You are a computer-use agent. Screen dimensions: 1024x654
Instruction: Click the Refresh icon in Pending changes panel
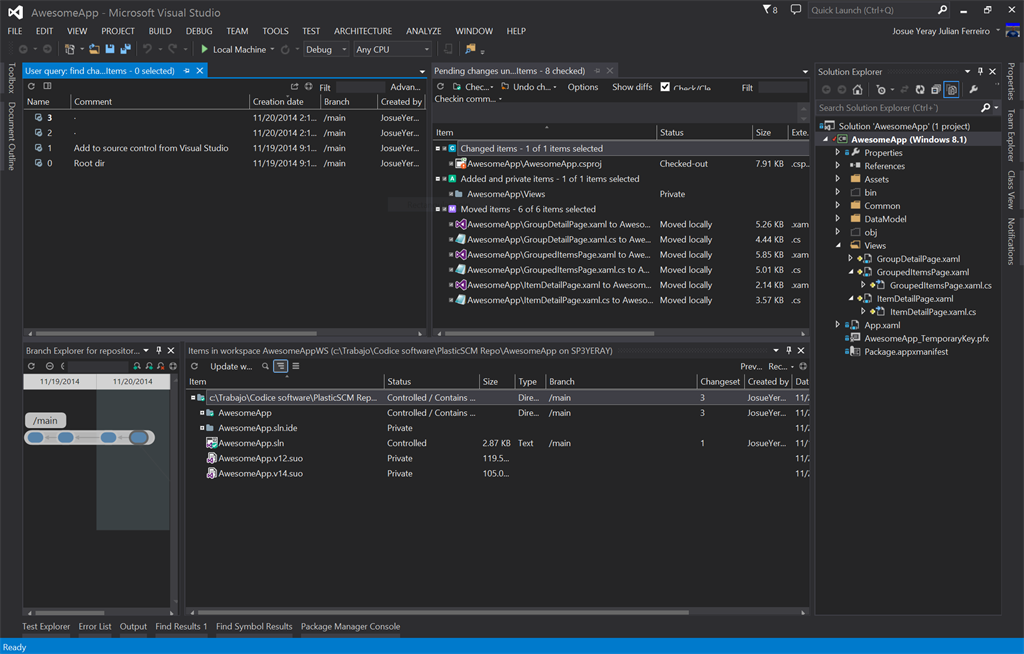(x=441, y=87)
